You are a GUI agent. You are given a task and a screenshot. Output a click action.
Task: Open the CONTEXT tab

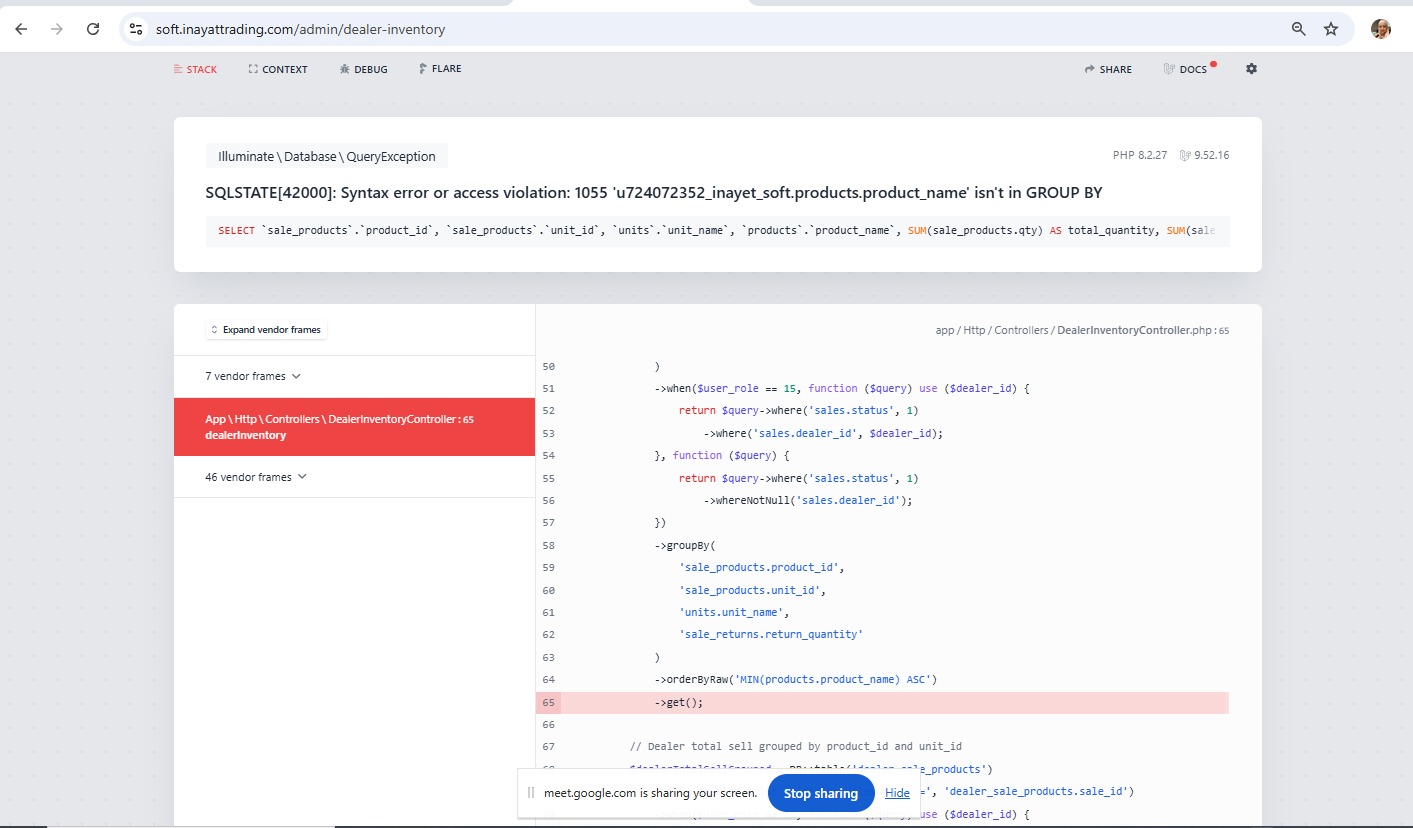coord(278,69)
